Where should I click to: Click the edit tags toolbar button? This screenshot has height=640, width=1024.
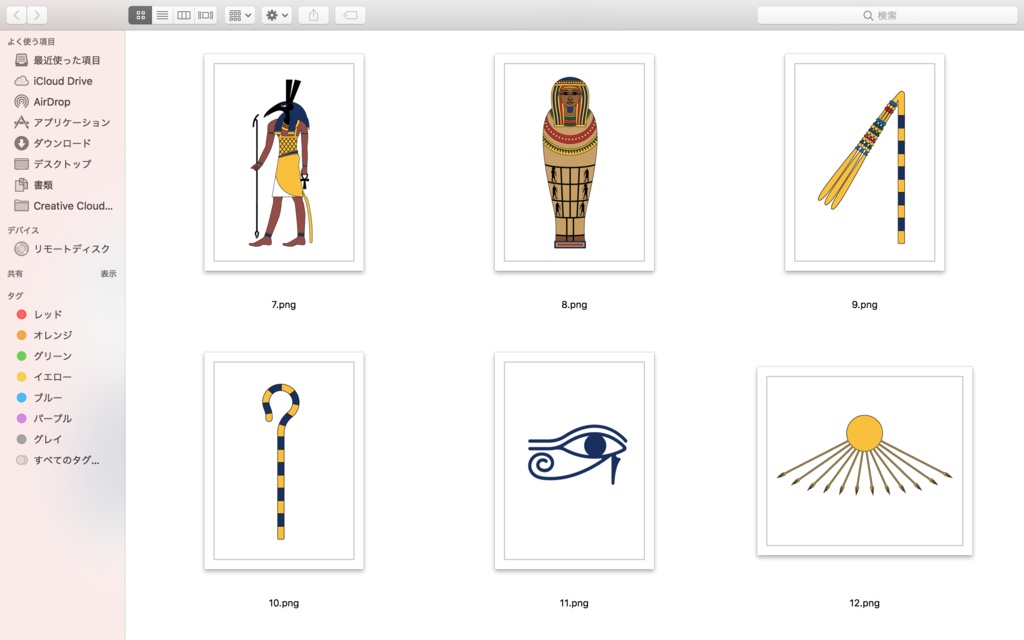point(350,15)
